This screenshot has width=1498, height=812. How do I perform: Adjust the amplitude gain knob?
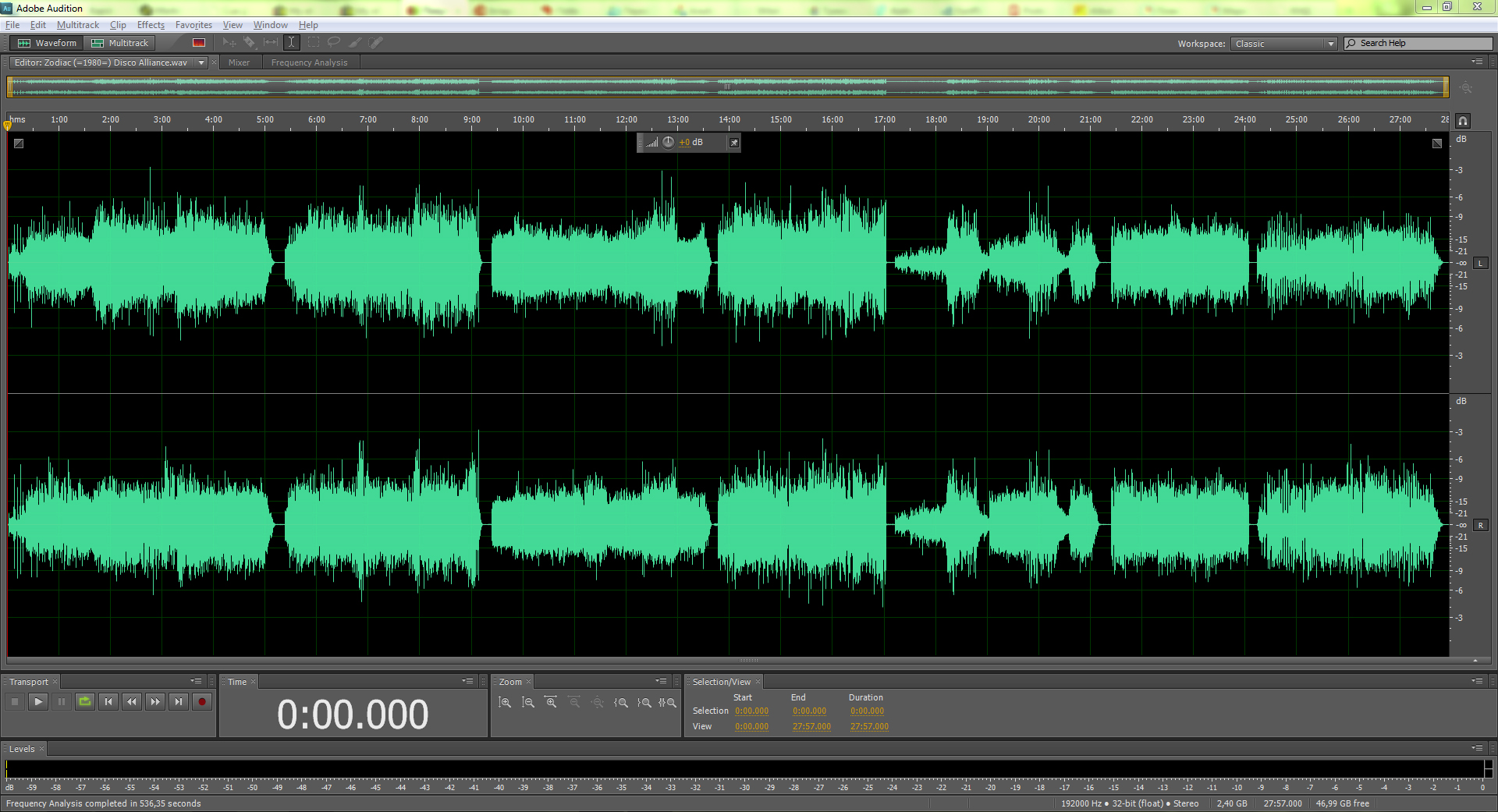pos(669,142)
